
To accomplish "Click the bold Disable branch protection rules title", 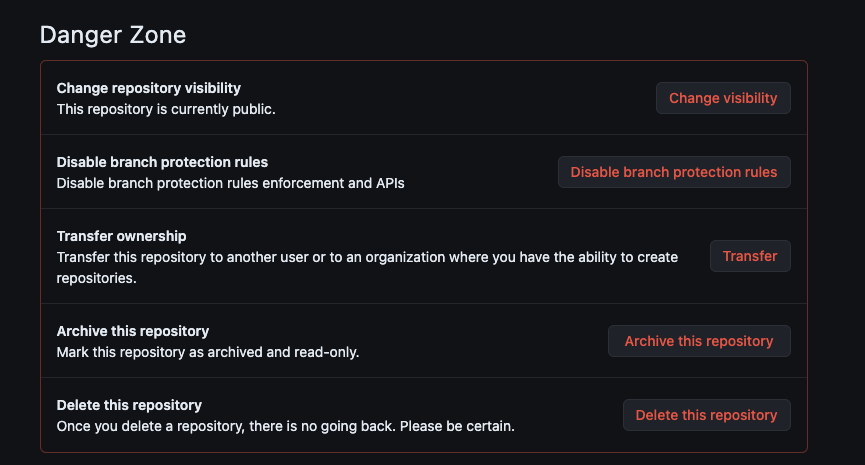I will pyautogui.click(x=162, y=162).
